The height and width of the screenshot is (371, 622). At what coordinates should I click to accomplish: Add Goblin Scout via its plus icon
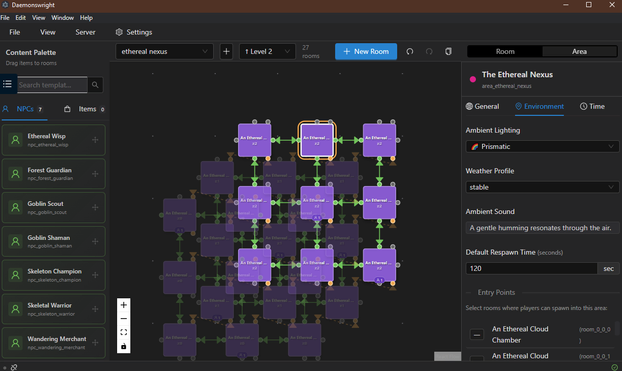pos(95,208)
